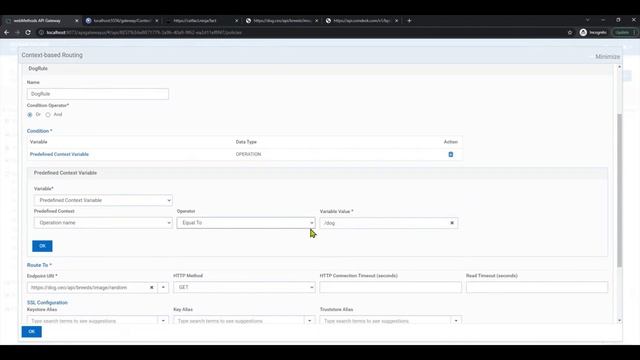The image size is (640, 360).
Task: Switch to the fifth browser tab
Action: click(x=362, y=20)
